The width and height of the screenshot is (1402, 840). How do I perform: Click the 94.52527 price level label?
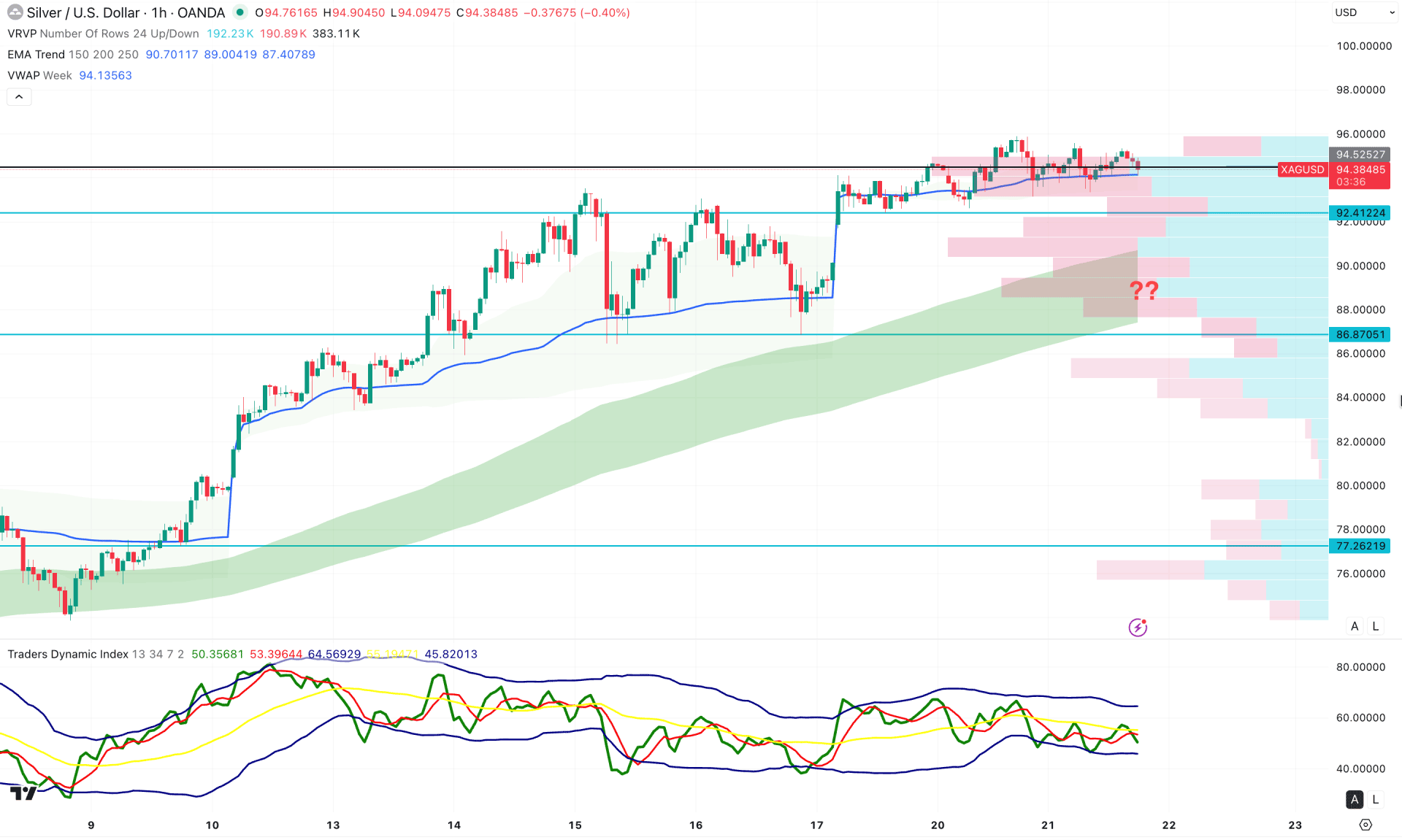(1360, 155)
